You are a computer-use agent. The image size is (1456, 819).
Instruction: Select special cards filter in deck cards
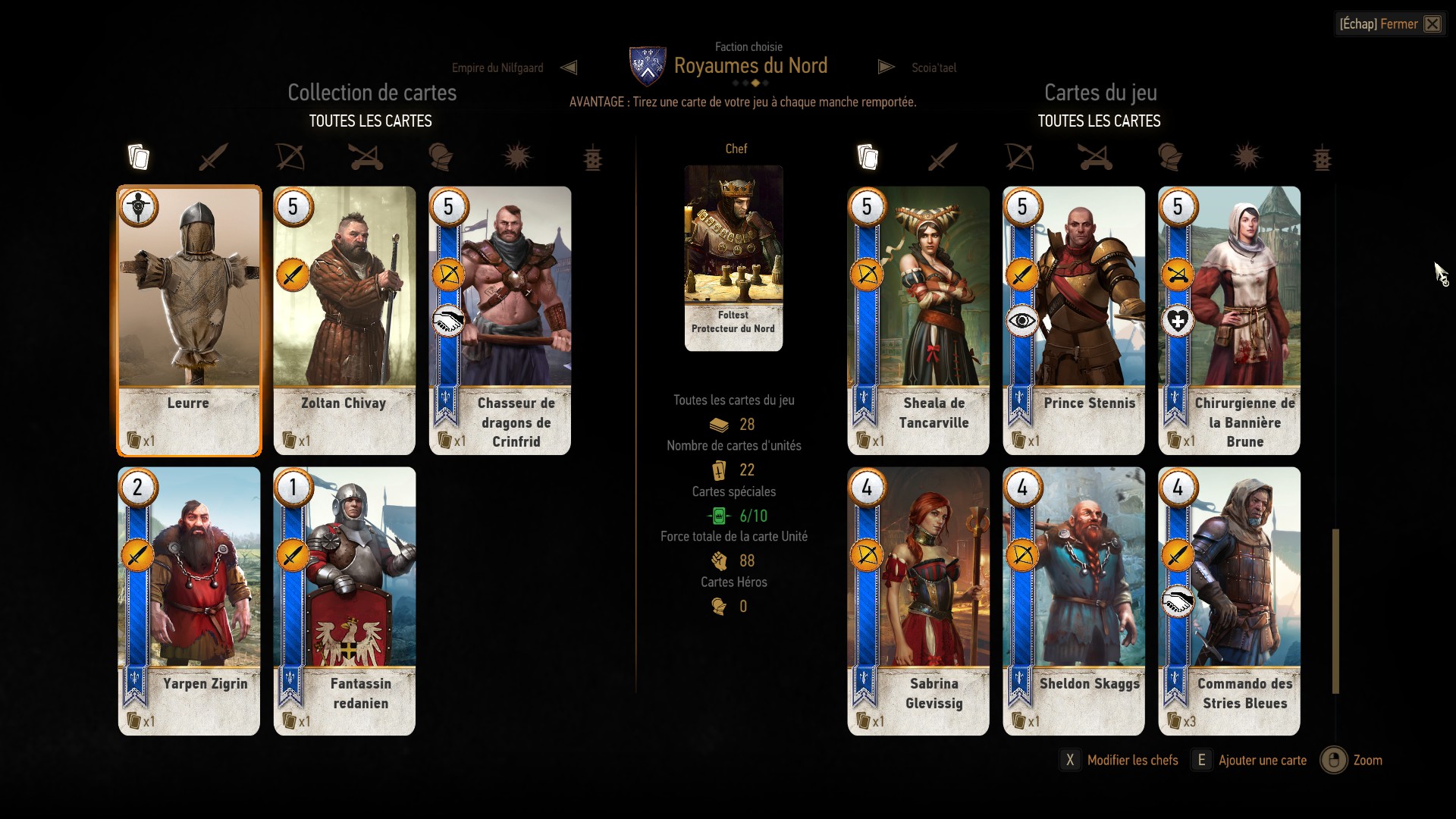(x=1322, y=158)
